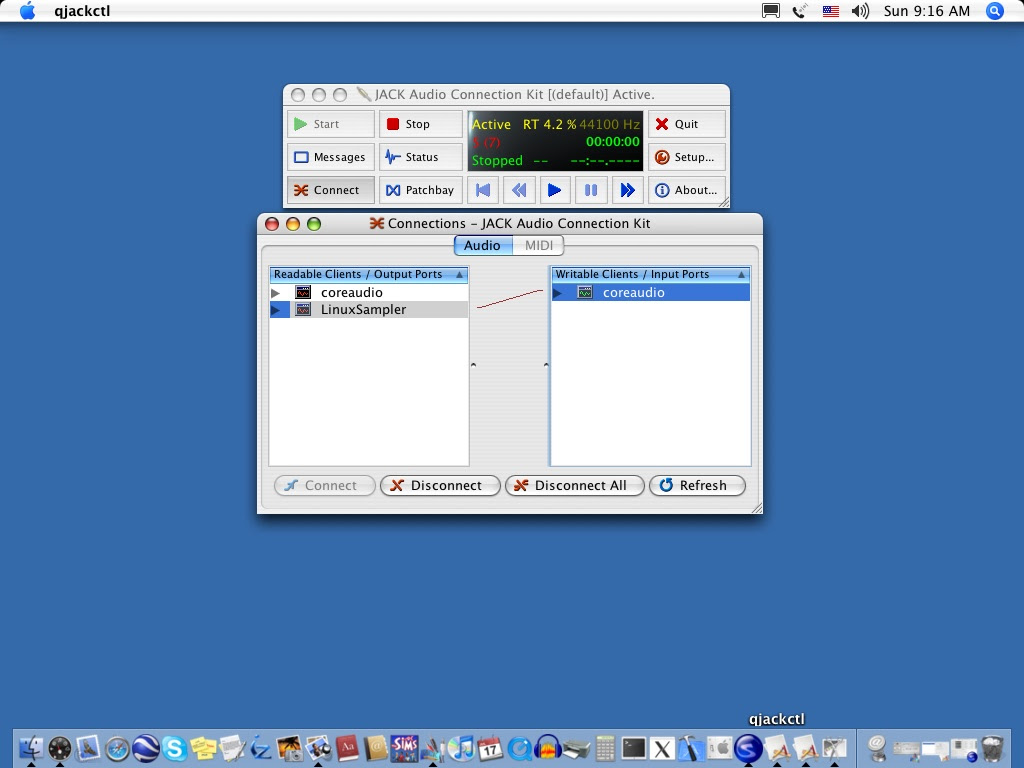Select LinuxSampler in Readable Clients list
The image size is (1024, 768).
click(x=369, y=310)
